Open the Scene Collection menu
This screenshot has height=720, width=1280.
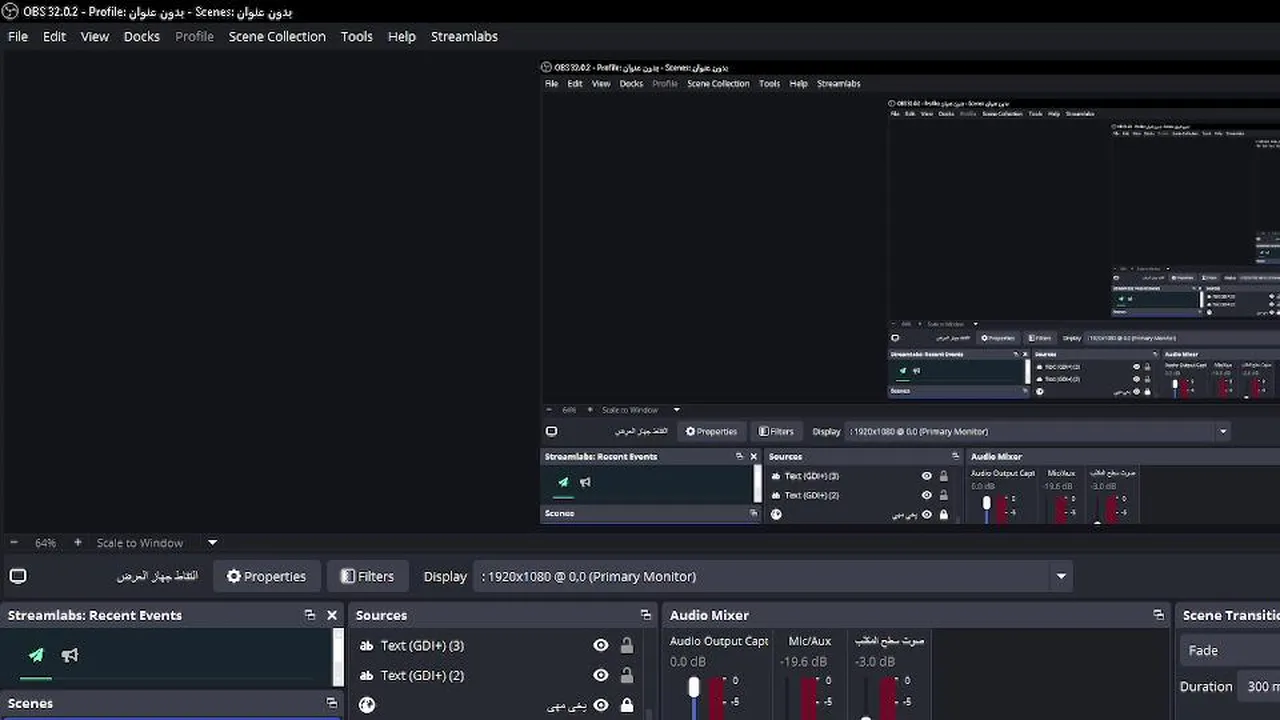tap(277, 36)
